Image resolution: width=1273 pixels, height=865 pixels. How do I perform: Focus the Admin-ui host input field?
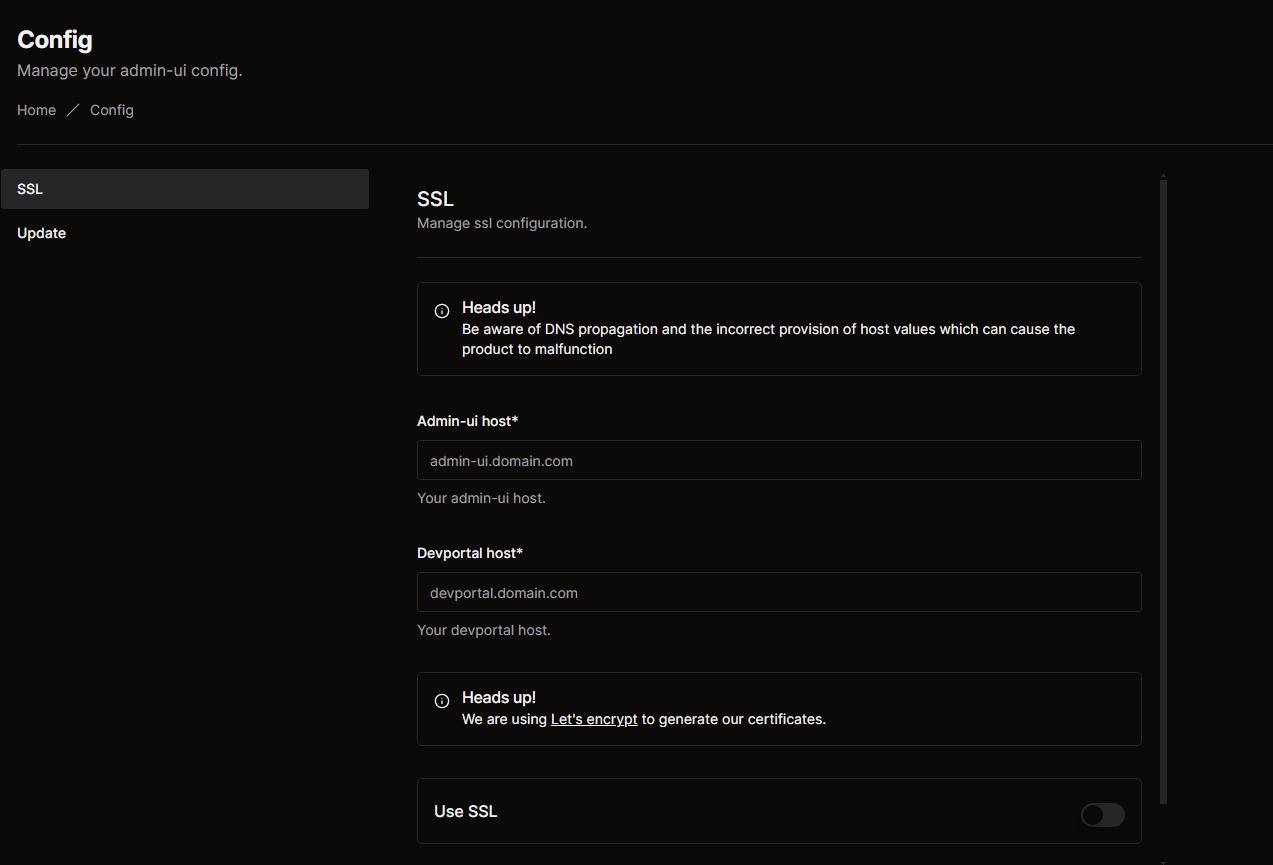pyautogui.click(x=778, y=460)
